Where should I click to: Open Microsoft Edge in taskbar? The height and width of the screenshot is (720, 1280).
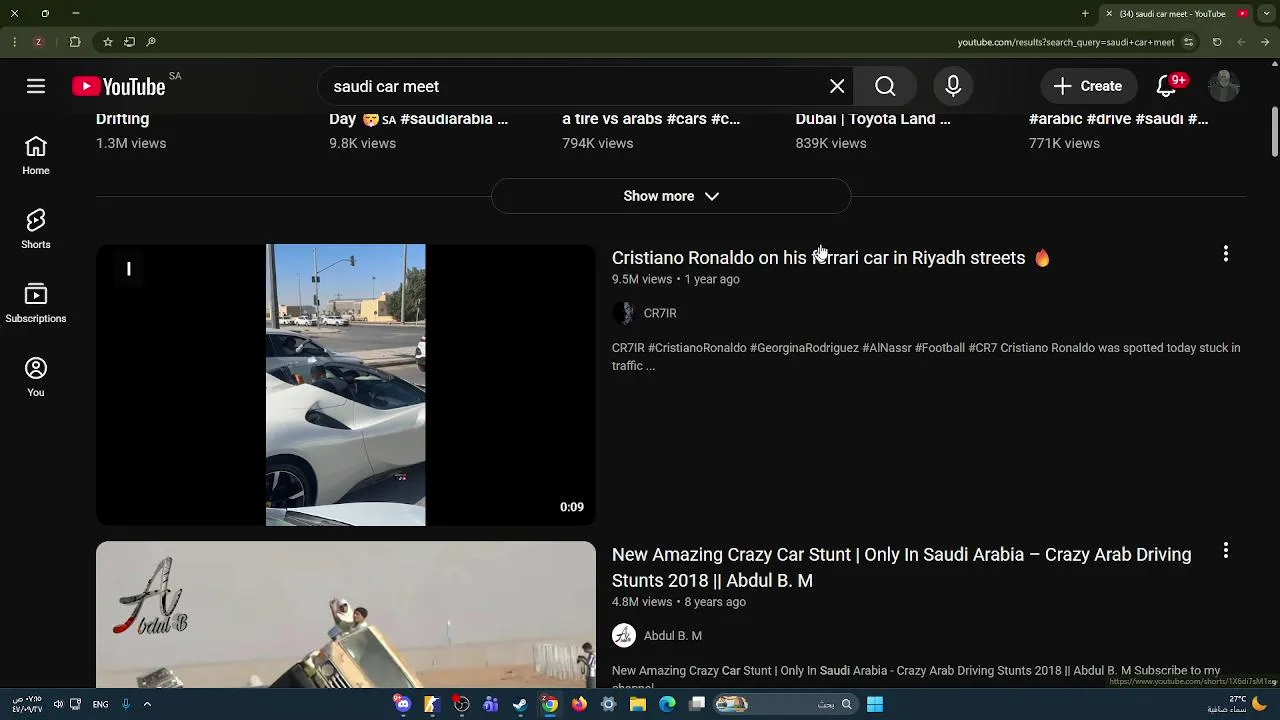[667, 704]
